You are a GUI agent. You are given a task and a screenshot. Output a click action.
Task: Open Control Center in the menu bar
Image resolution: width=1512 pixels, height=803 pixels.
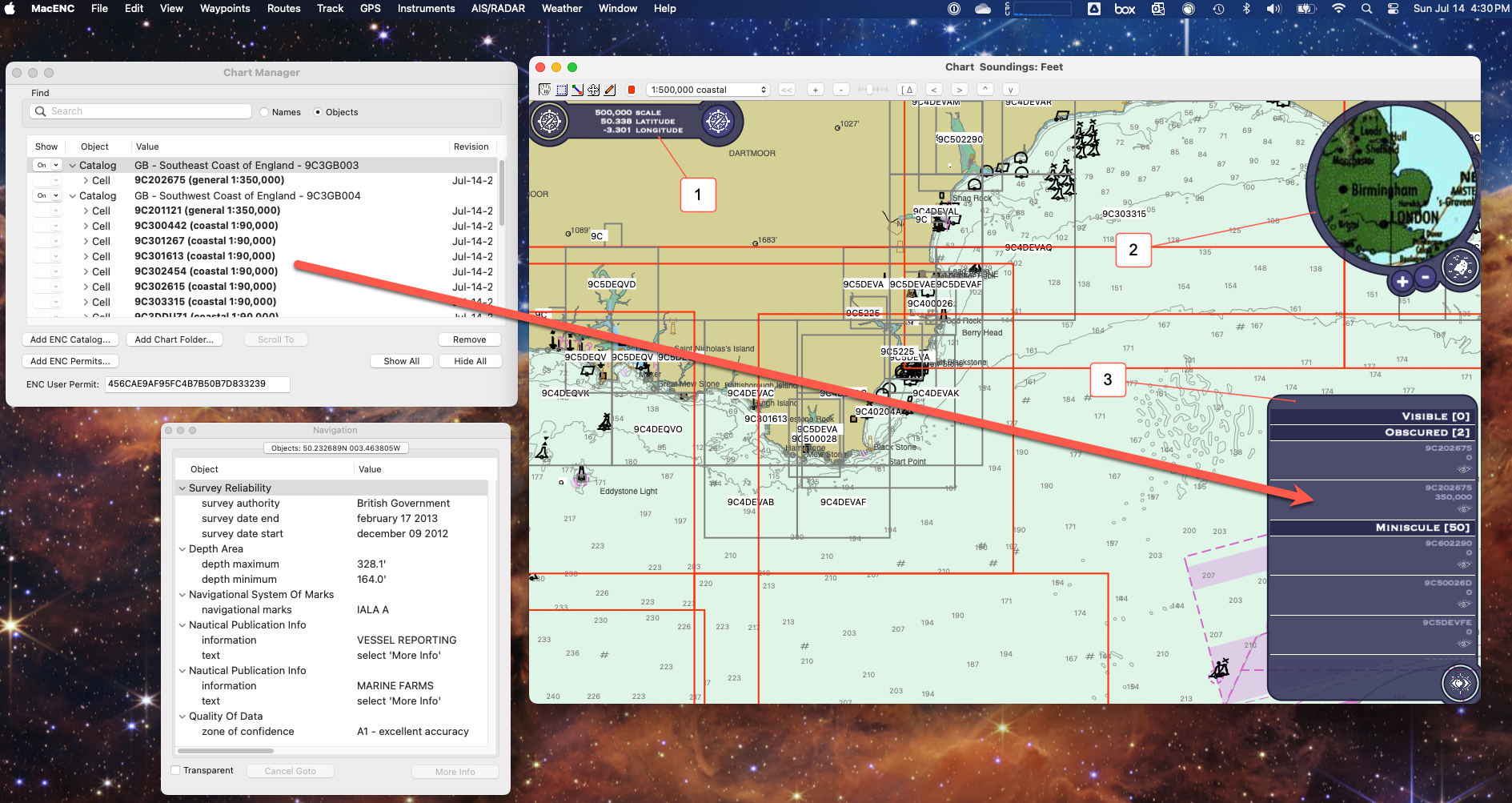click(1393, 9)
